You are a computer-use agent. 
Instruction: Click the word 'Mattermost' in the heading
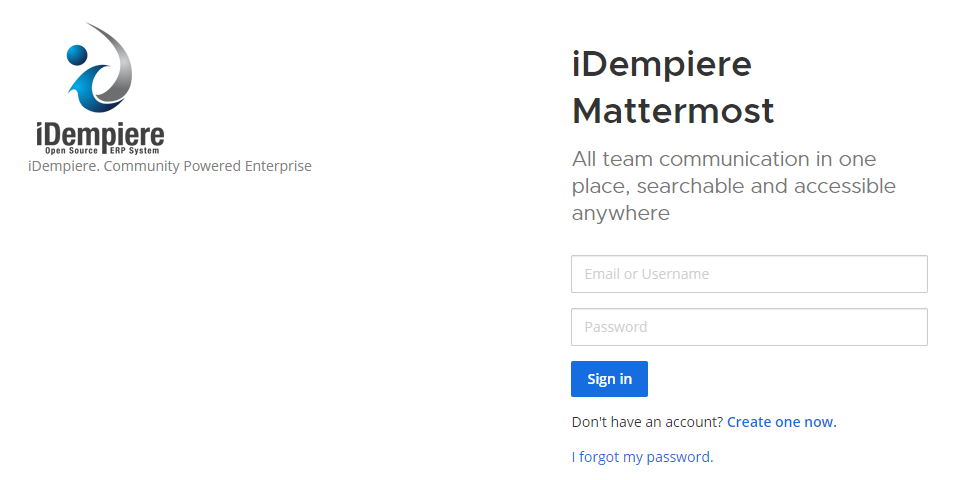coord(673,111)
